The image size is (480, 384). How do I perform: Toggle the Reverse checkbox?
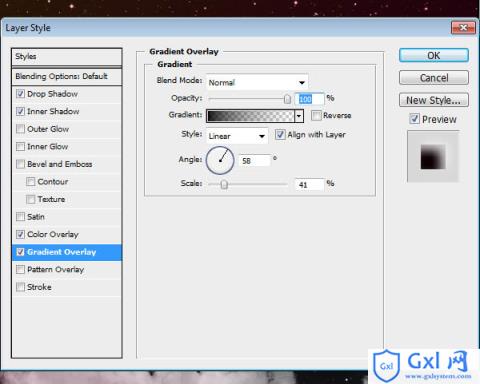(316, 116)
